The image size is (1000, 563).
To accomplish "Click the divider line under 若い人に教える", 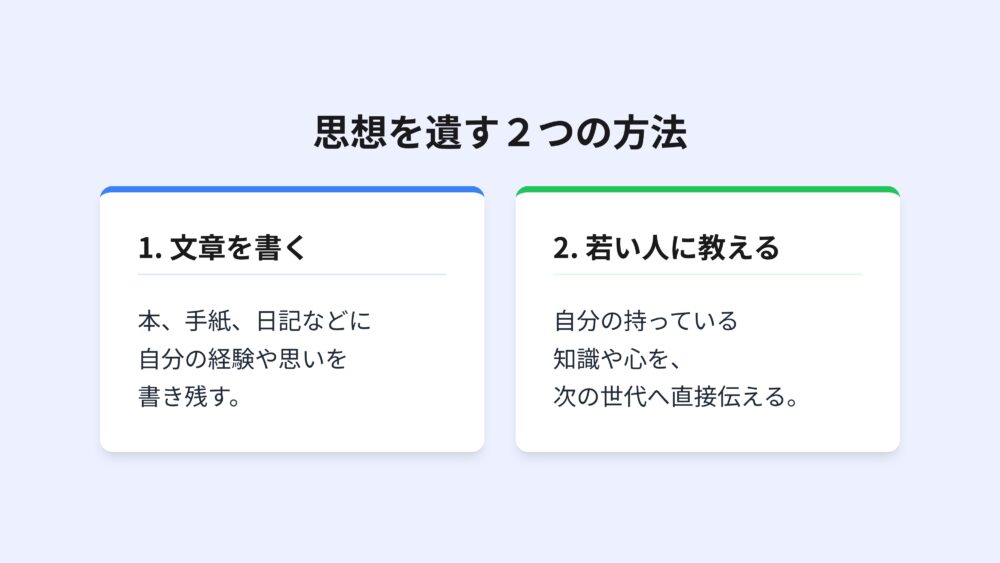I will [x=707, y=274].
